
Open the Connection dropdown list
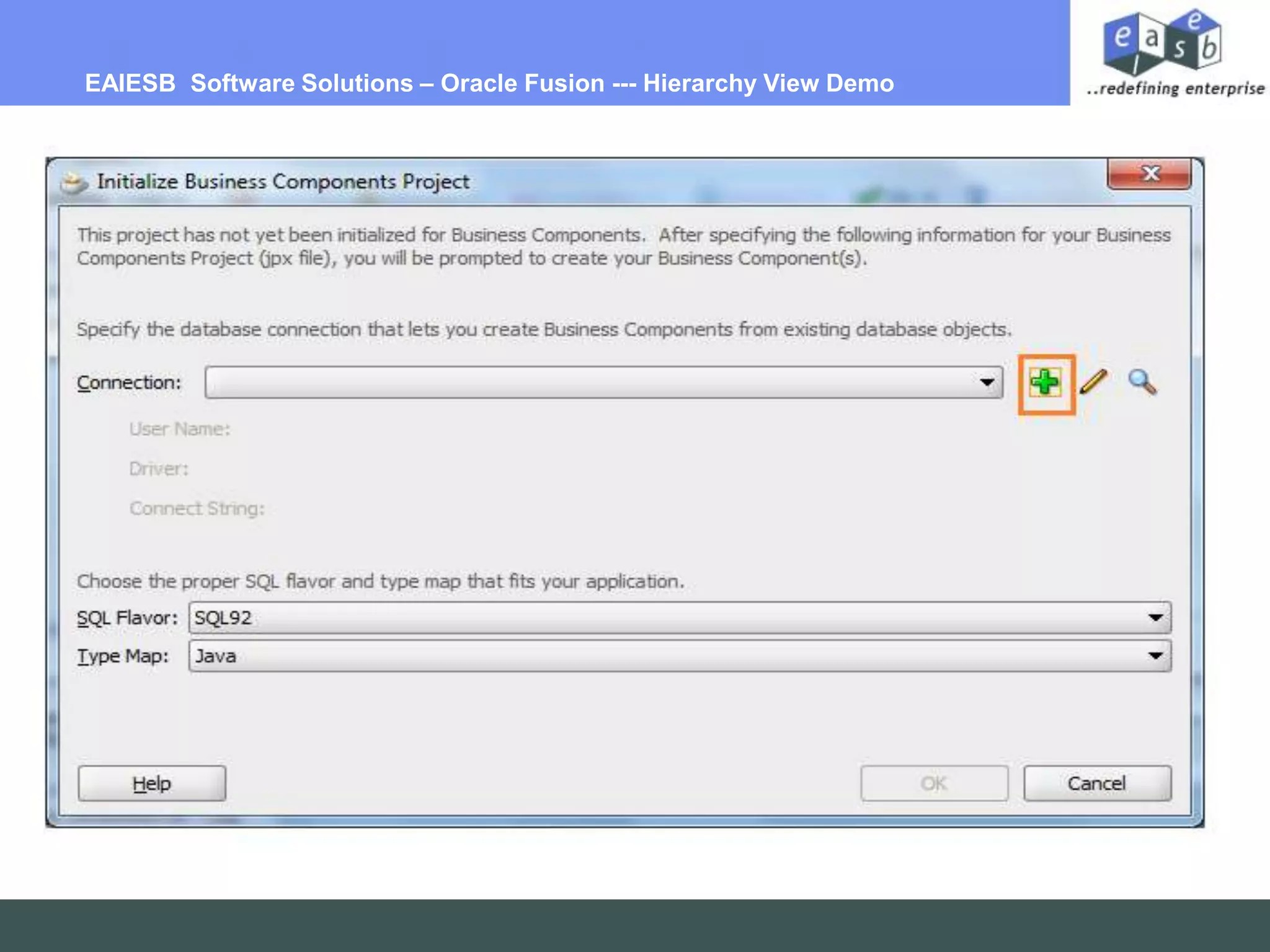[603, 382]
